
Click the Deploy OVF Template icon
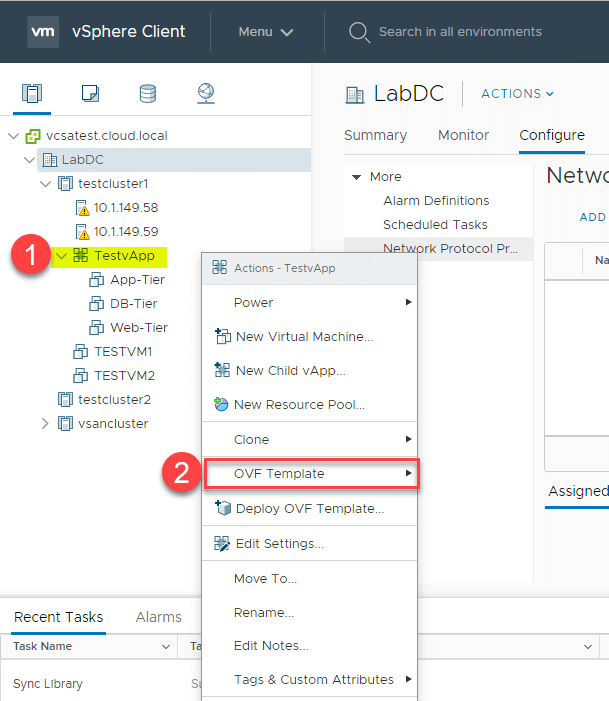(x=223, y=508)
